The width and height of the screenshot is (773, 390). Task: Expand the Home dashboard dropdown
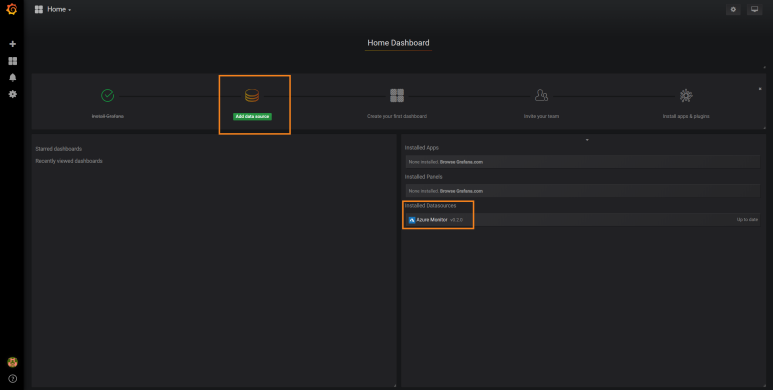click(53, 9)
